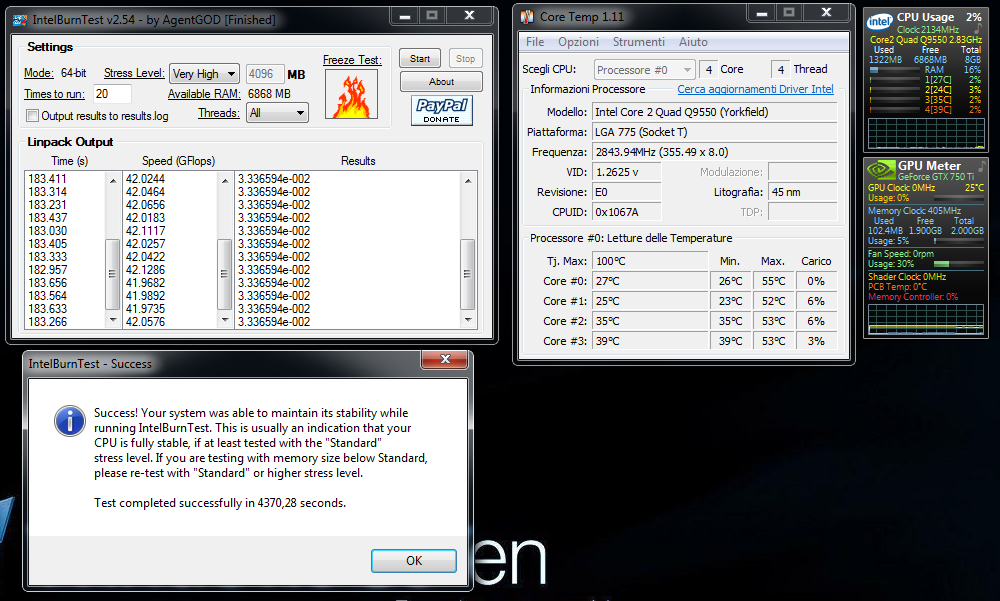Click Nvidia logo in GPU Meter gadget
Image resolution: width=1000 pixels, height=601 pixels.
(x=881, y=170)
